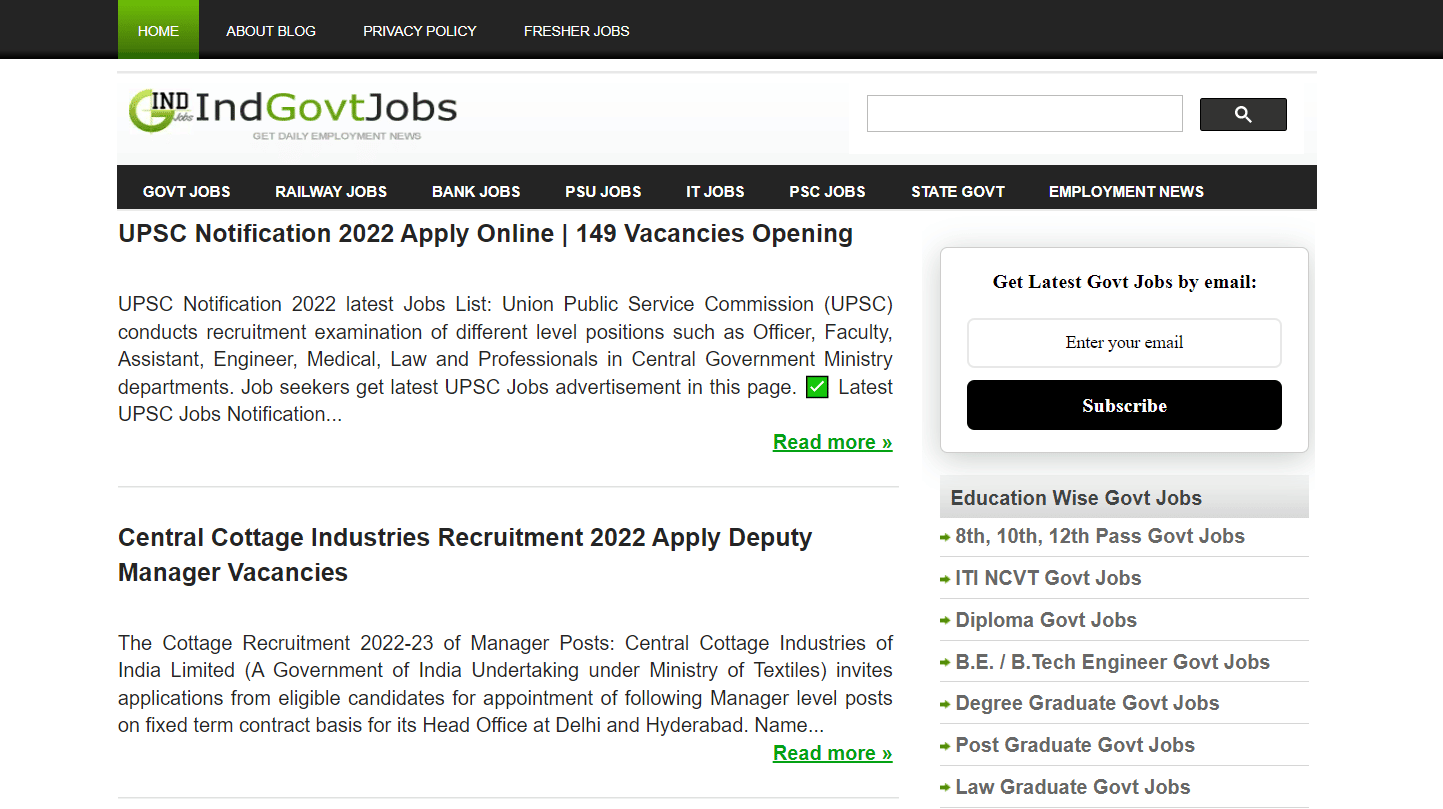Open B.E. / B.Tech Engineer Govt Jobs

1112,662
